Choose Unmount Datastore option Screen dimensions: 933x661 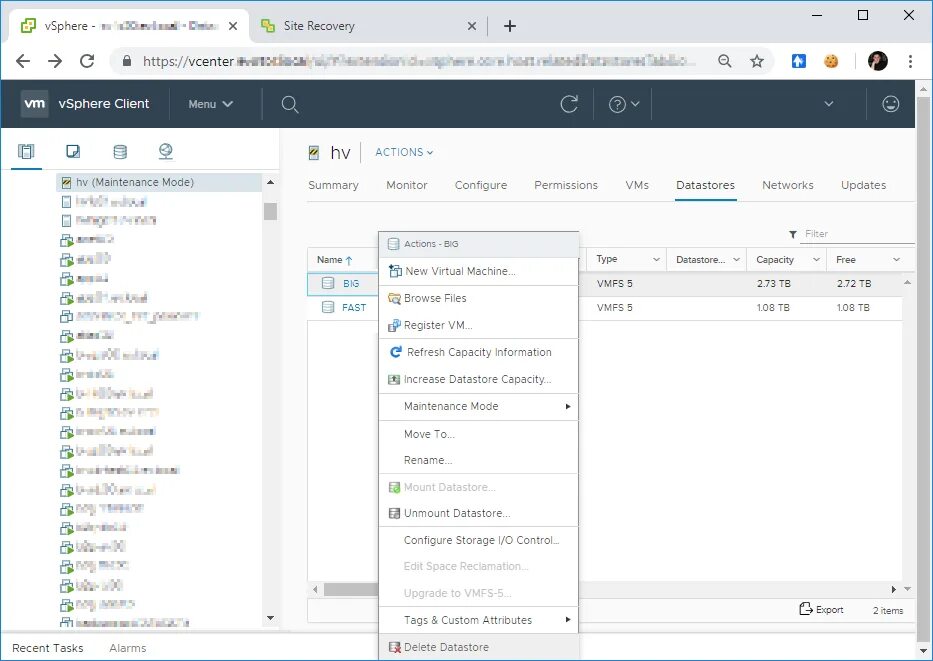click(478, 513)
